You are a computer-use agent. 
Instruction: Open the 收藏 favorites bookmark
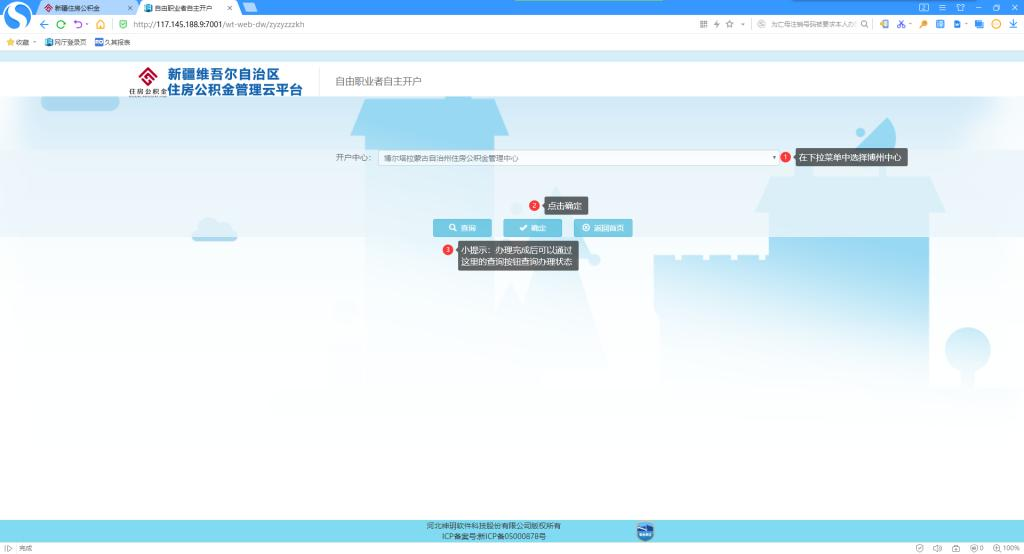tap(18, 42)
